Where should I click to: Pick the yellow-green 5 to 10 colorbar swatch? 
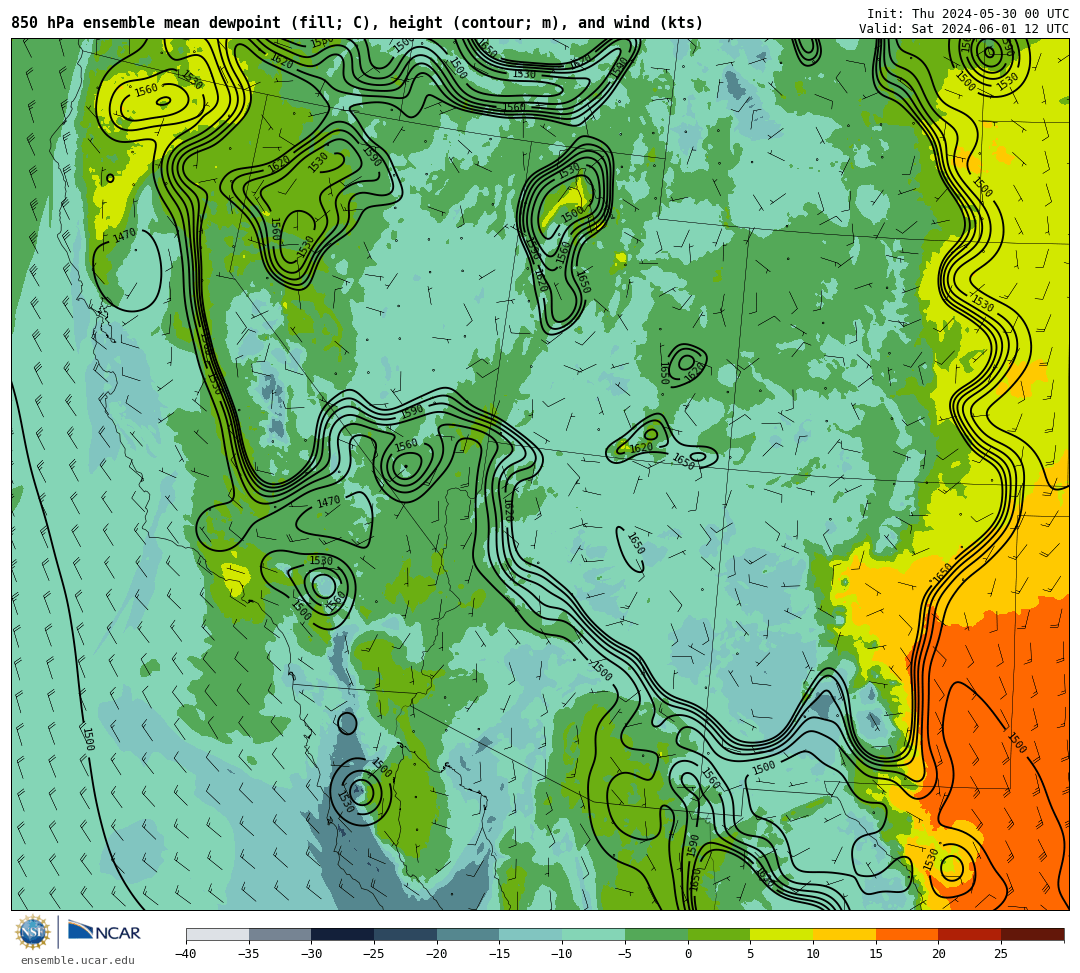782,934
